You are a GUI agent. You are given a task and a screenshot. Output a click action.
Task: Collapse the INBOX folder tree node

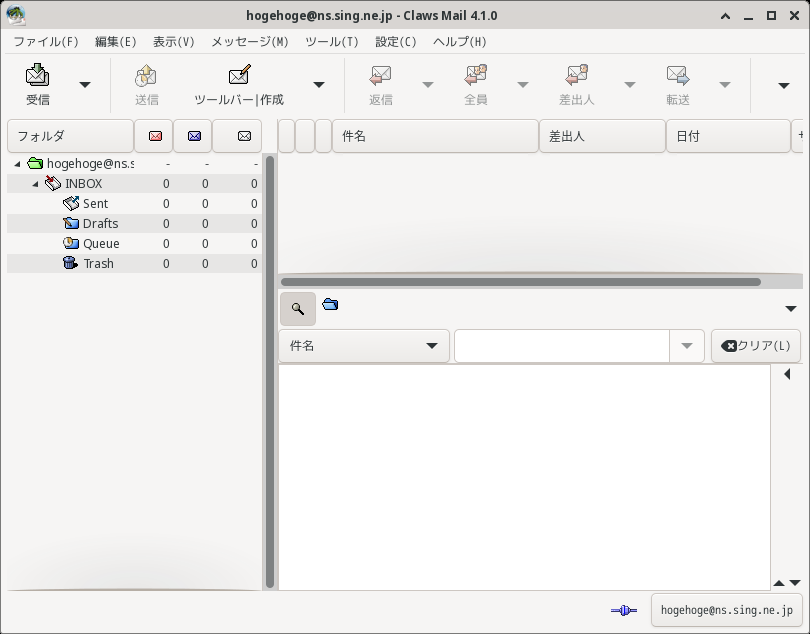point(35,184)
